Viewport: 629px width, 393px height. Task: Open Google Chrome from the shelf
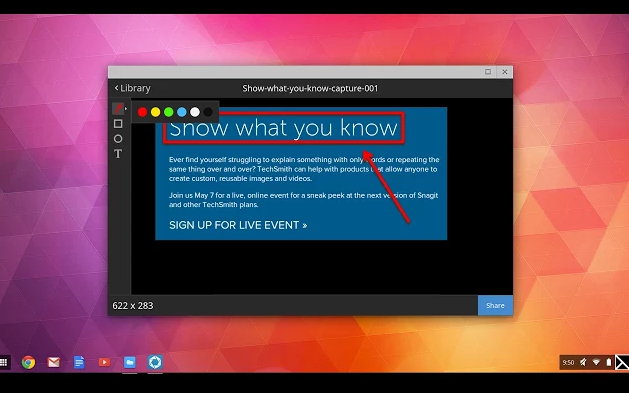28,363
